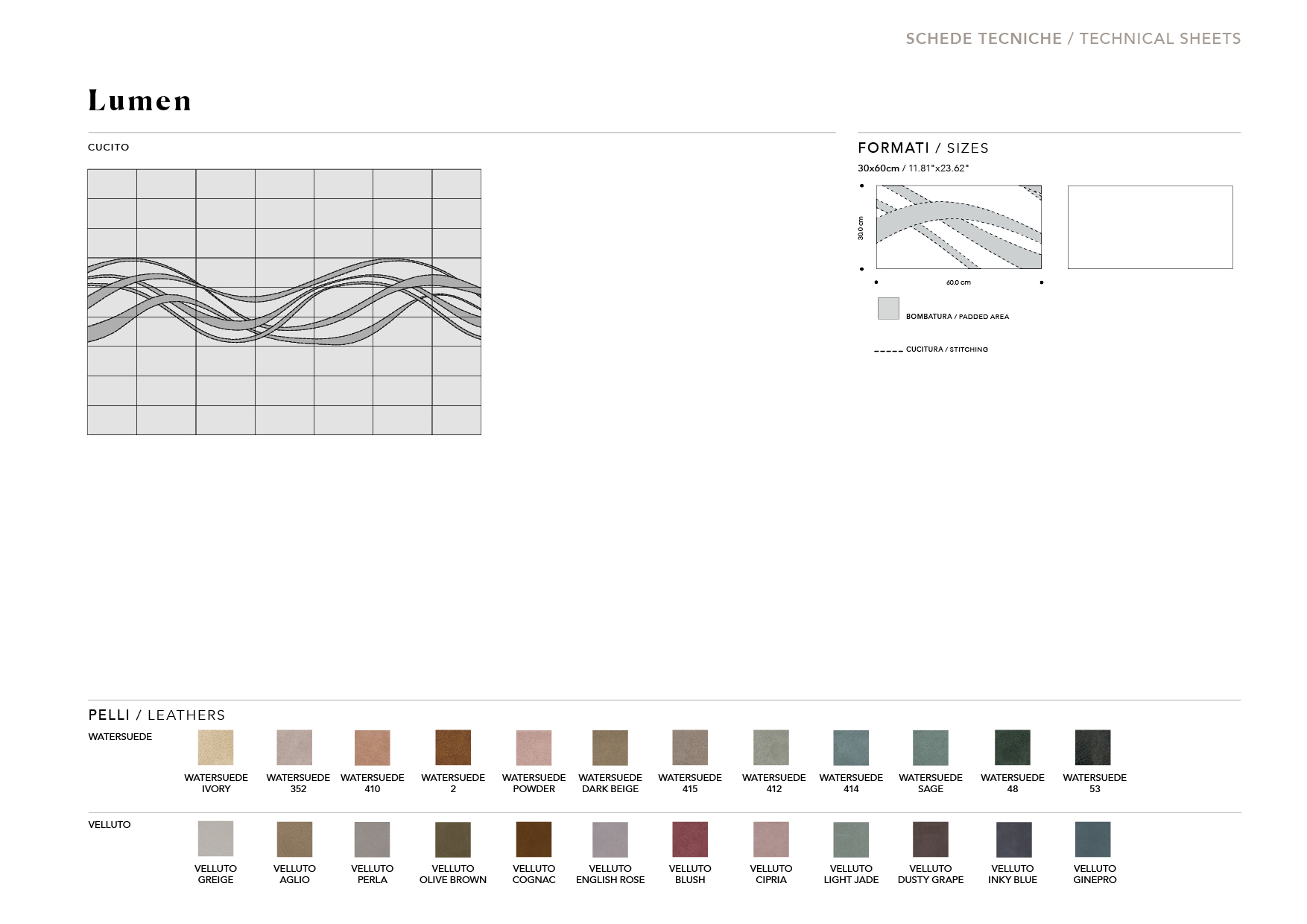This screenshot has height=924, width=1307.
Task: Choose the Watersuede Dark Beige swatch
Action: [x=610, y=747]
